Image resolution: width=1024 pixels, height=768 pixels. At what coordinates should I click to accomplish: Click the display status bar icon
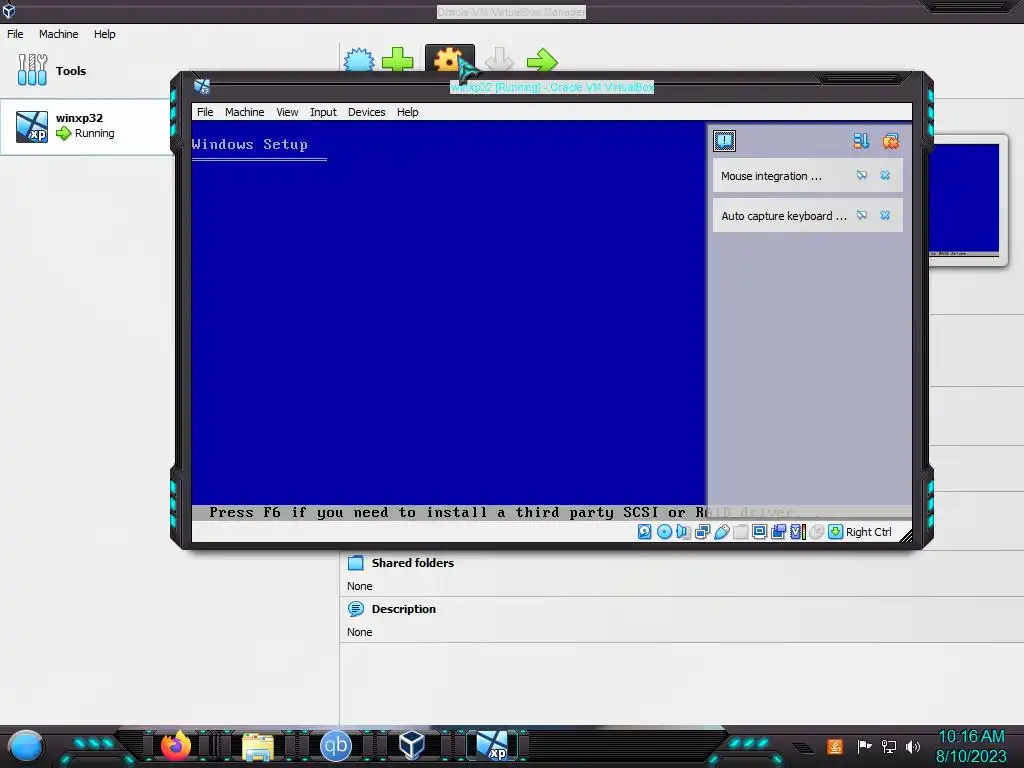tap(760, 532)
